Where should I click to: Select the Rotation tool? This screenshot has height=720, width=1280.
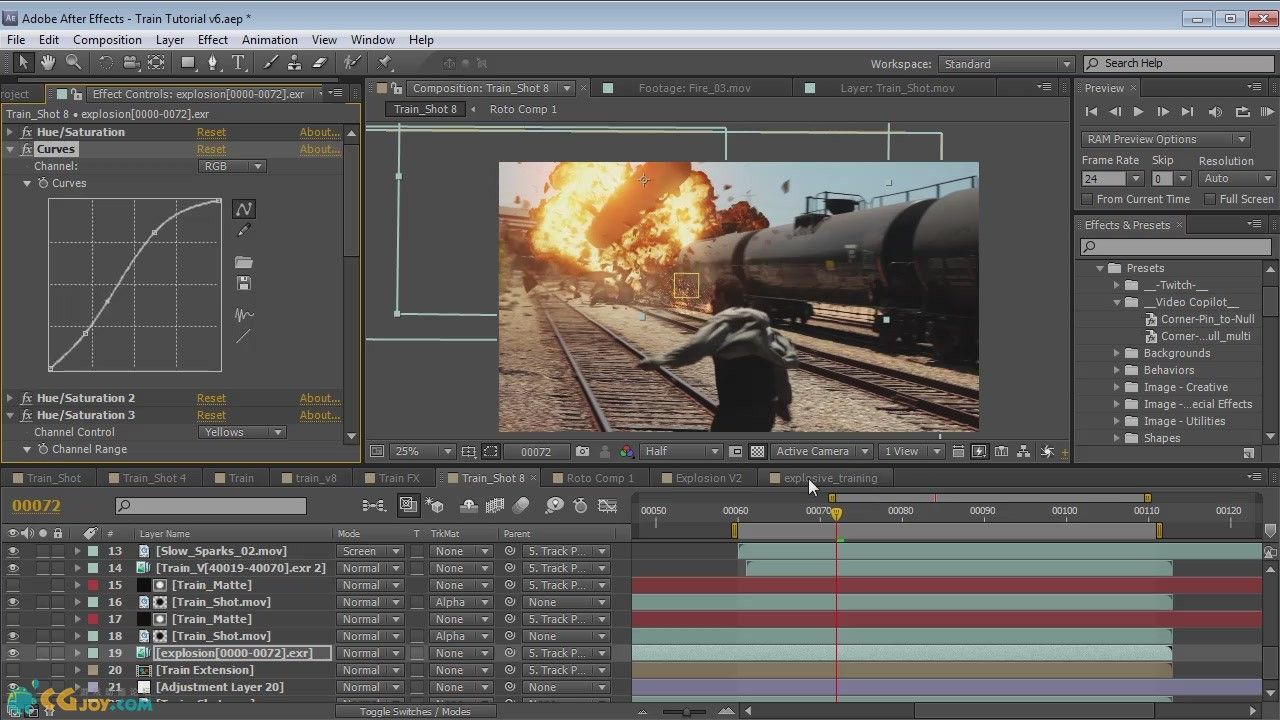point(106,63)
